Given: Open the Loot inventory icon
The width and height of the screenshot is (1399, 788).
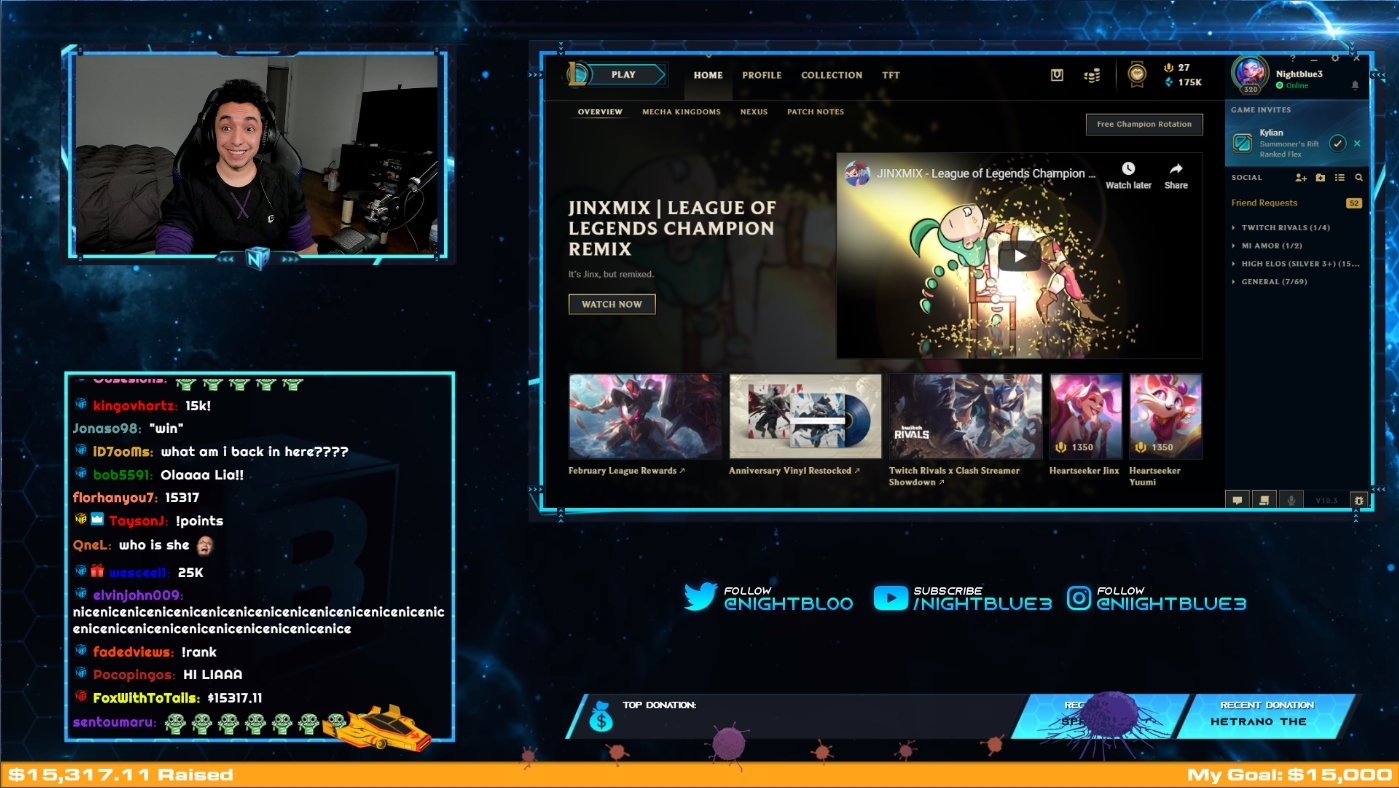Looking at the screenshot, I should 1057,75.
